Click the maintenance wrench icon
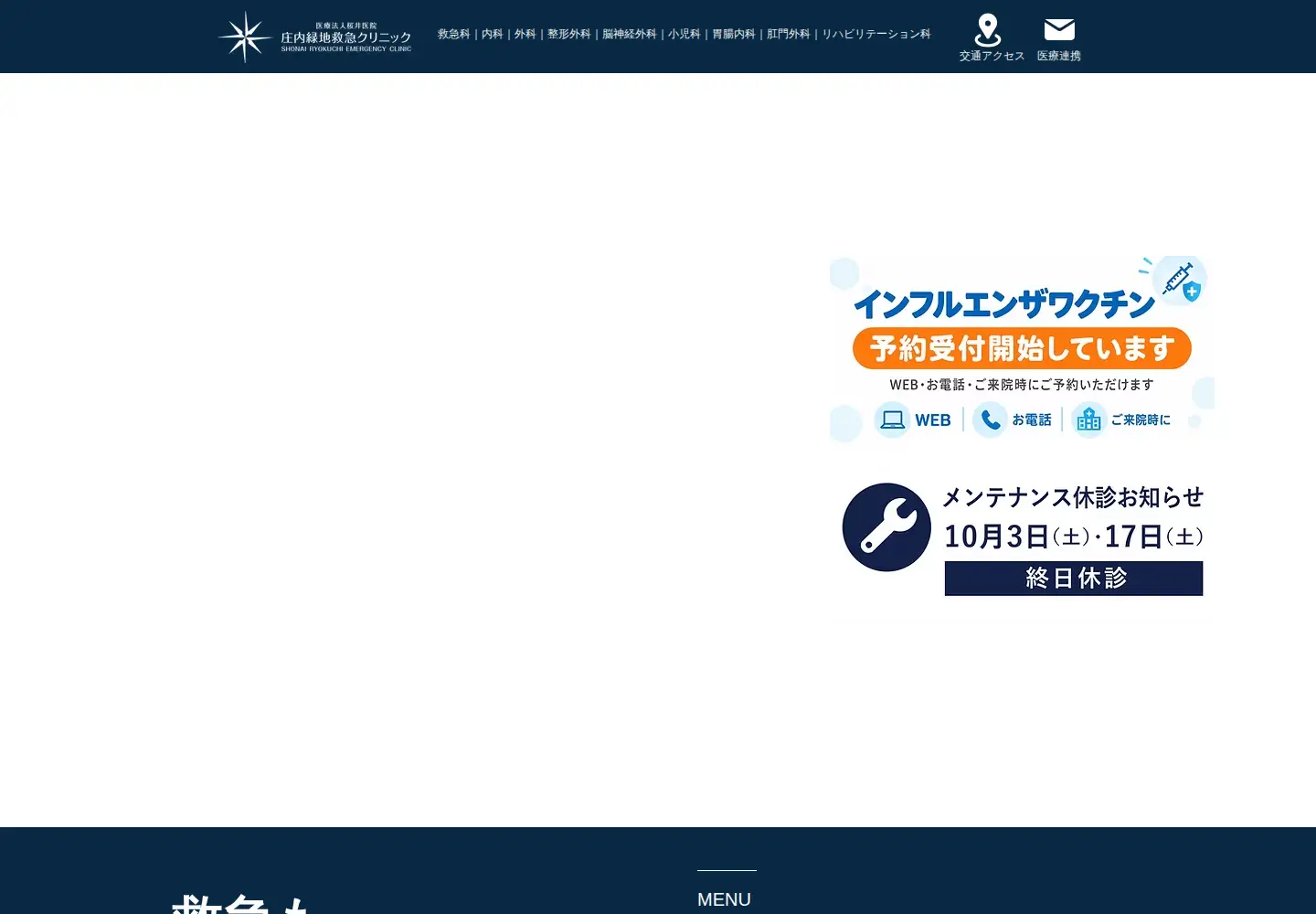This screenshot has width=1316, height=914. (x=886, y=527)
